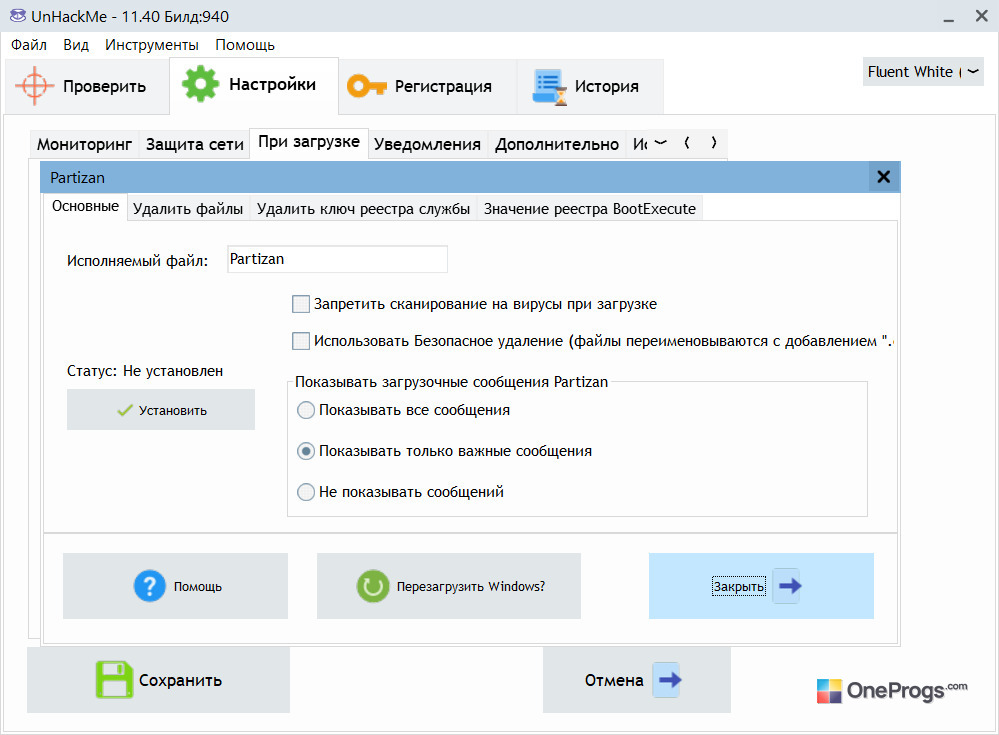999x735 pixels.
Task: Open the Файл menu
Action: tap(29, 45)
